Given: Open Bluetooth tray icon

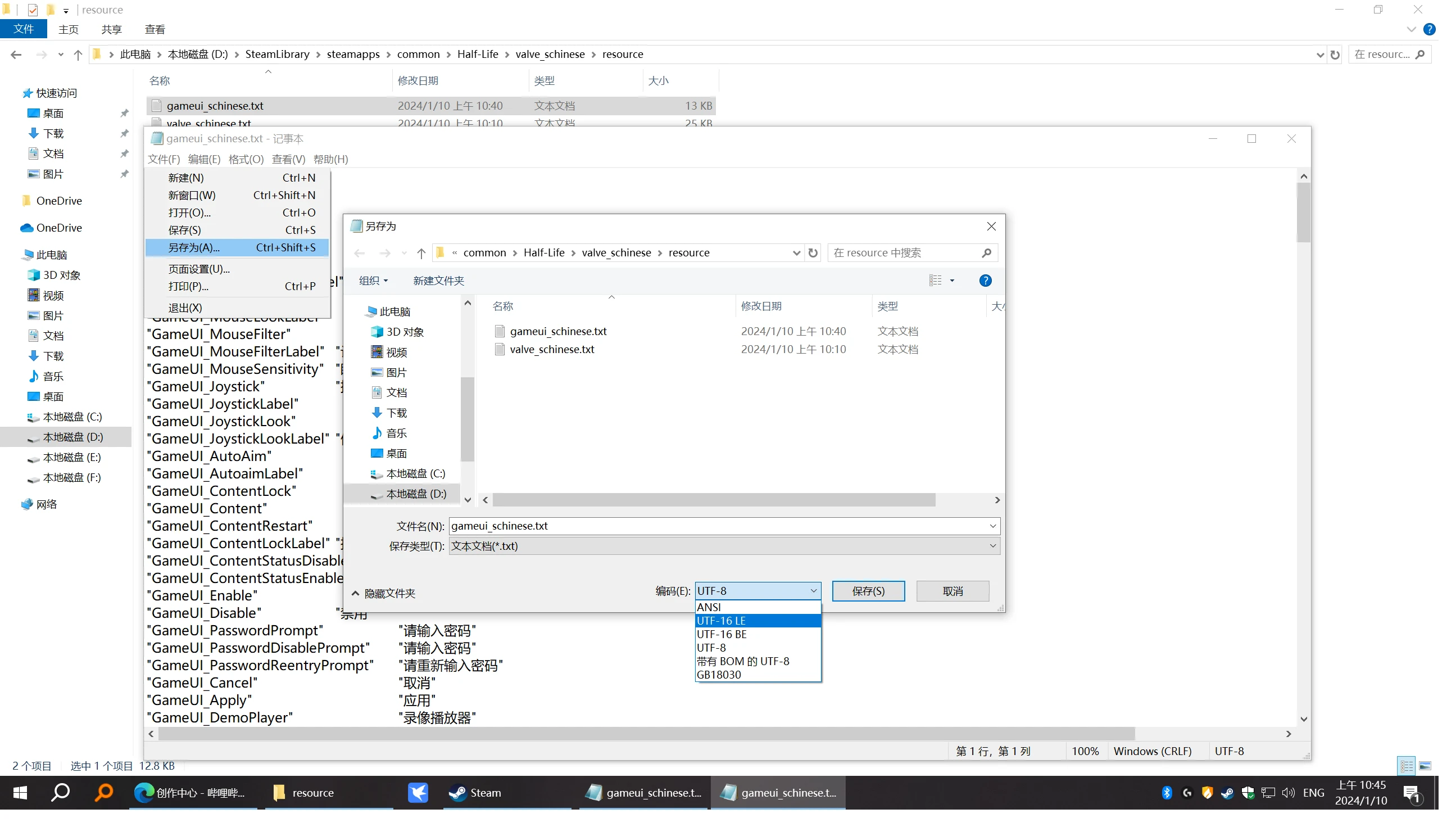Looking at the screenshot, I should click(x=1166, y=793).
